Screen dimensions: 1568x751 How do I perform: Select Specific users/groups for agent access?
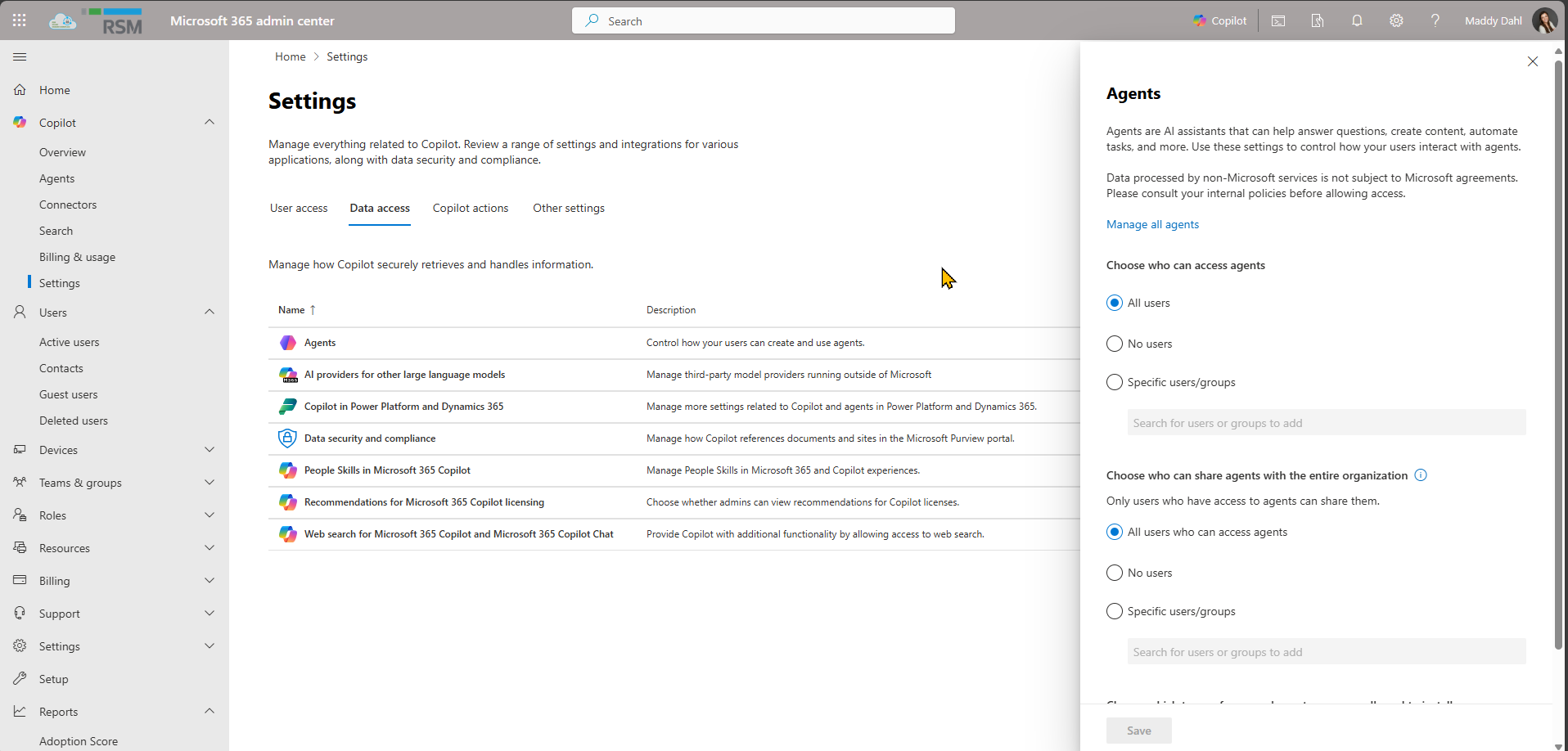(x=1115, y=382)
